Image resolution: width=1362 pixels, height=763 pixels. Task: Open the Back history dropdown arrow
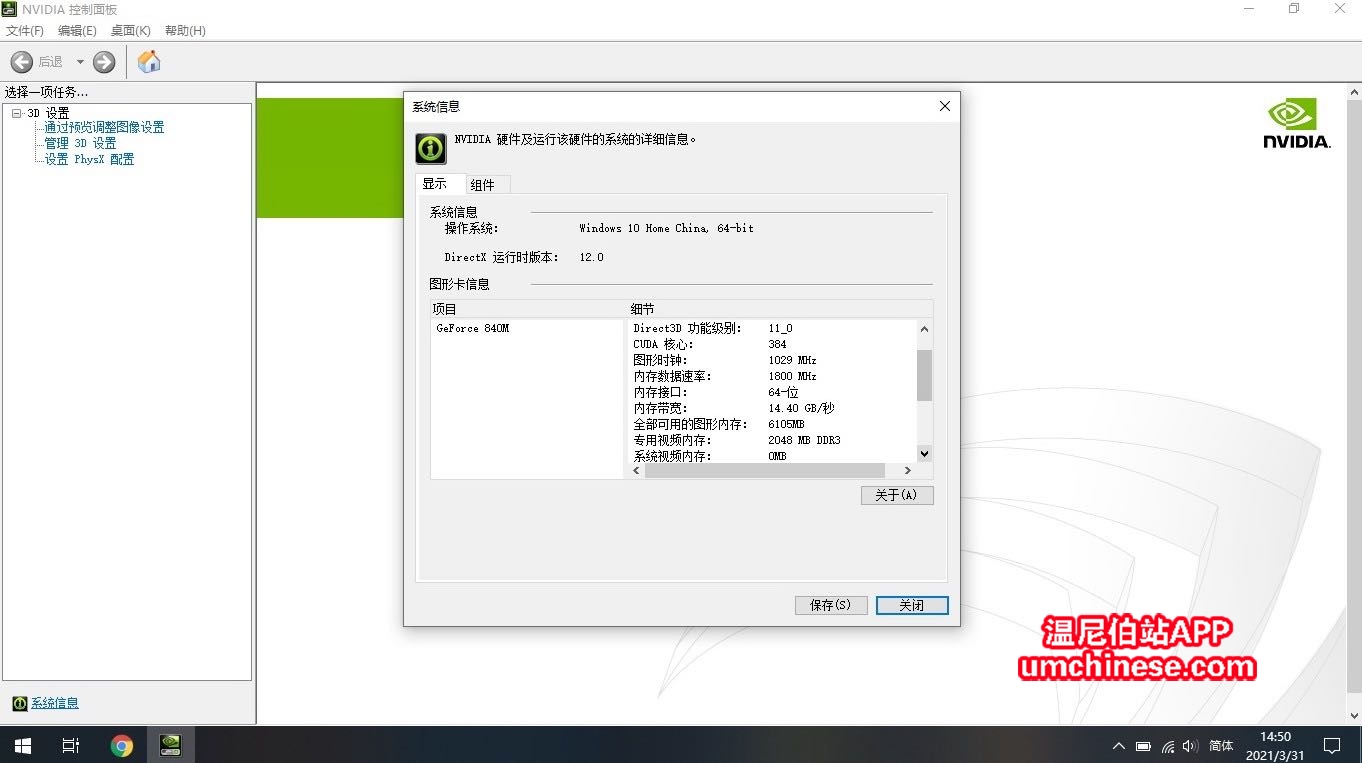(80, 62)
